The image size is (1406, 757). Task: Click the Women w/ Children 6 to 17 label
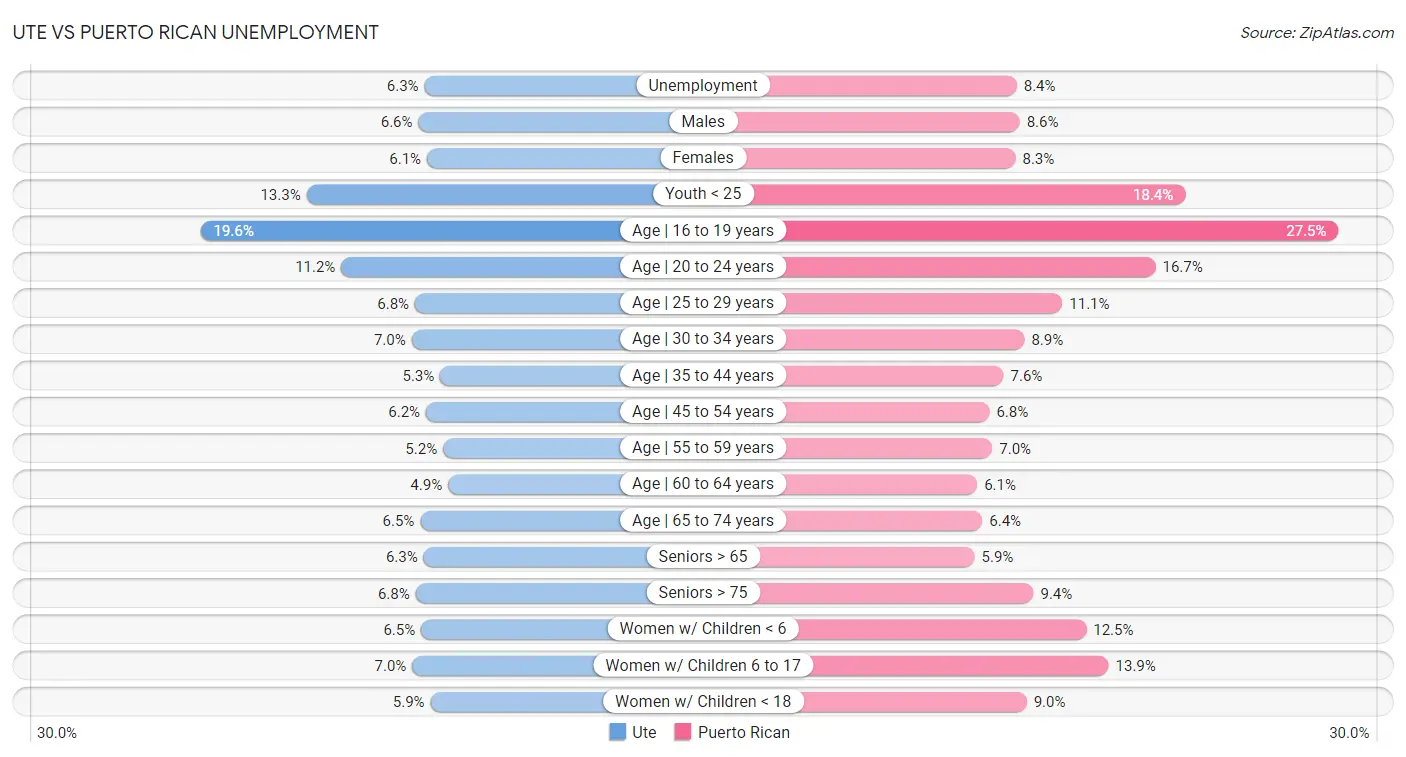pyautogui.click(x=703, y=665)
